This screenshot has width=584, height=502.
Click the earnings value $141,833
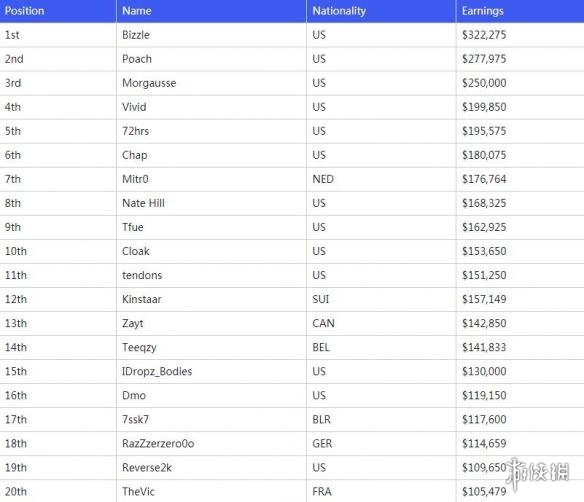(484, 347)
